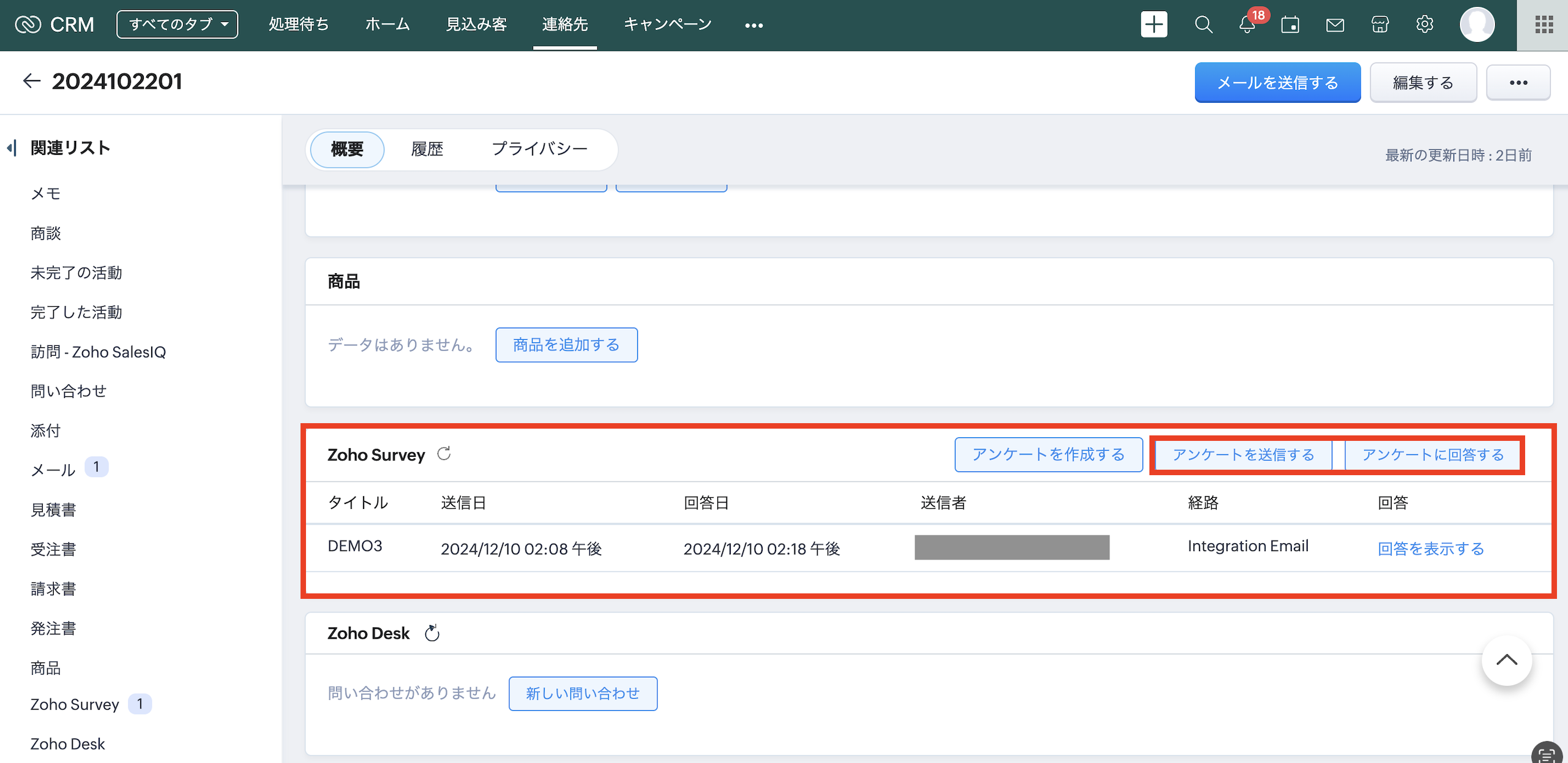Image resolution: width=1568 pixels, height=763 pixels.
Task: Expand the すべてのタブ dropdown
Action: click(177, 24)
